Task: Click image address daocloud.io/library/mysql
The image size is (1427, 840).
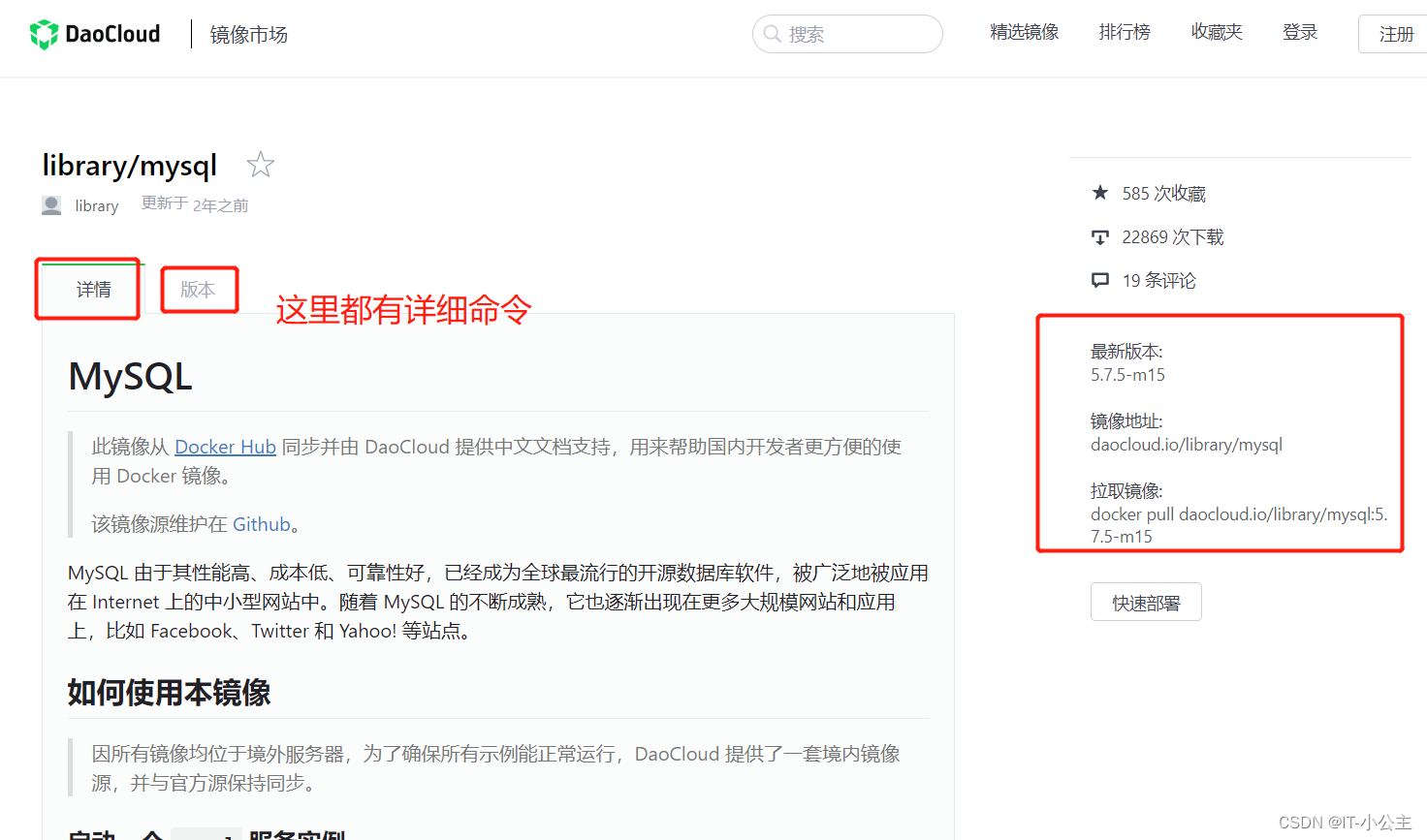Action: pyautogui.click(x=1187, y=445)
